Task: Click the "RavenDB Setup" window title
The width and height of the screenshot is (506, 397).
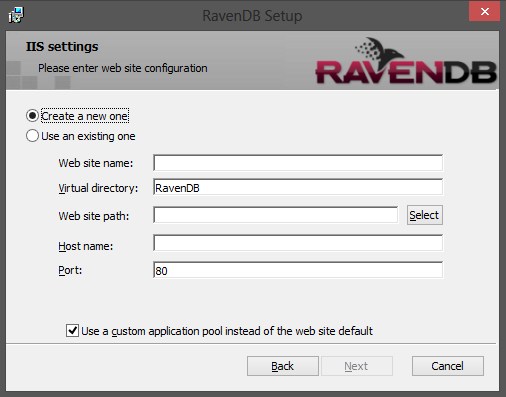Action: tap(252, 16)
